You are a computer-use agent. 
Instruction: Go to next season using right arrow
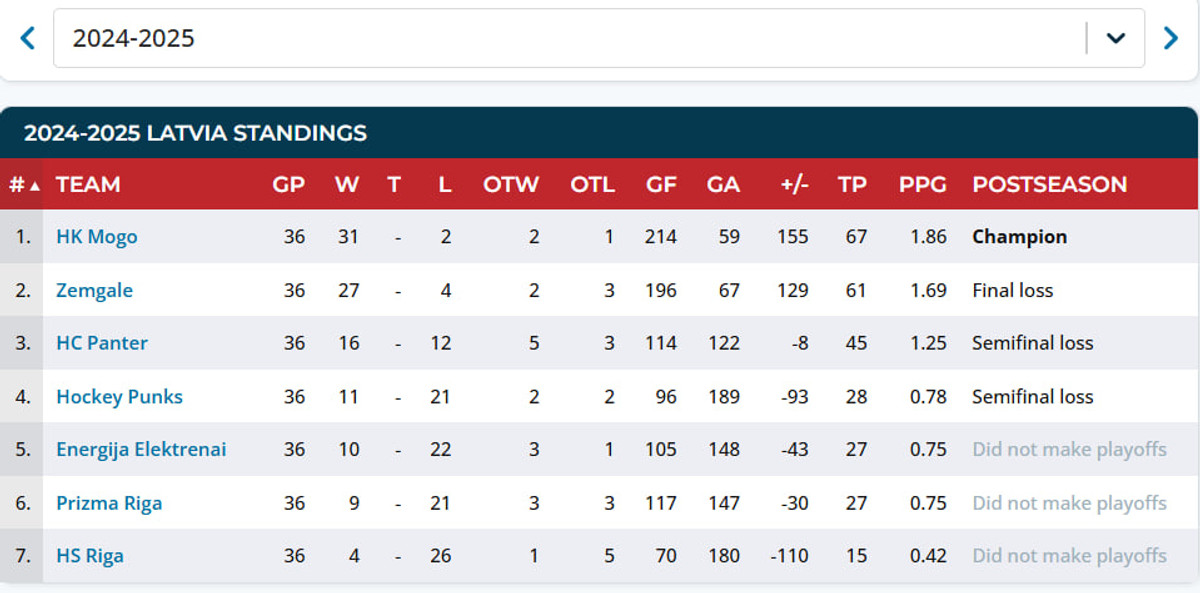coord(1171,38)
